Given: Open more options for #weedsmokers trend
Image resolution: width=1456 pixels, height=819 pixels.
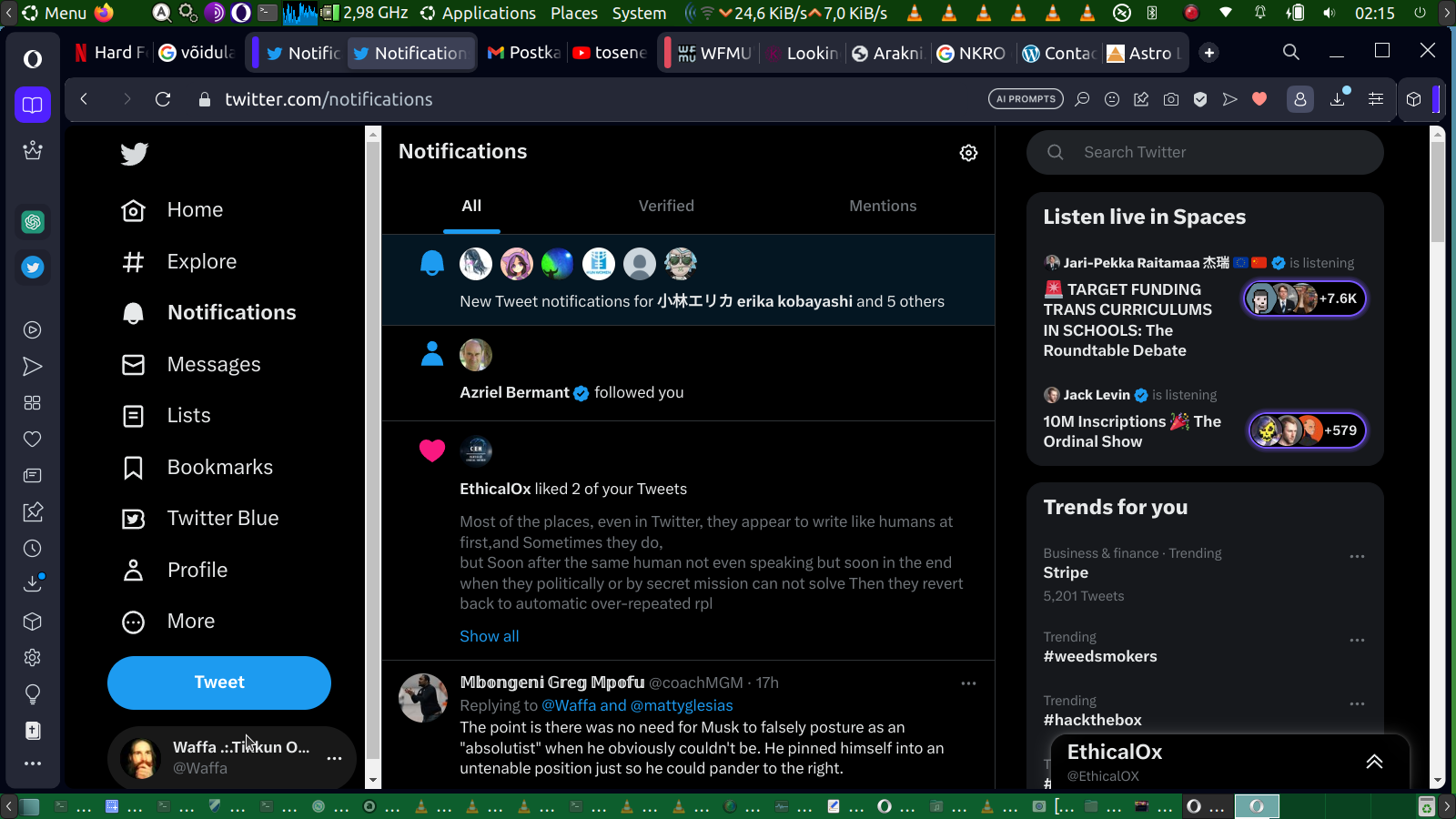Looking at the screenshot, I should pos(1357,640).
